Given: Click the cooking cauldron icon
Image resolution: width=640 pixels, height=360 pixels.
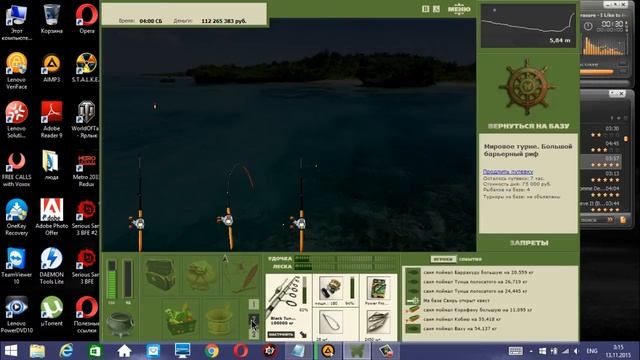Looking at the screenshot, I should [120, 324].
